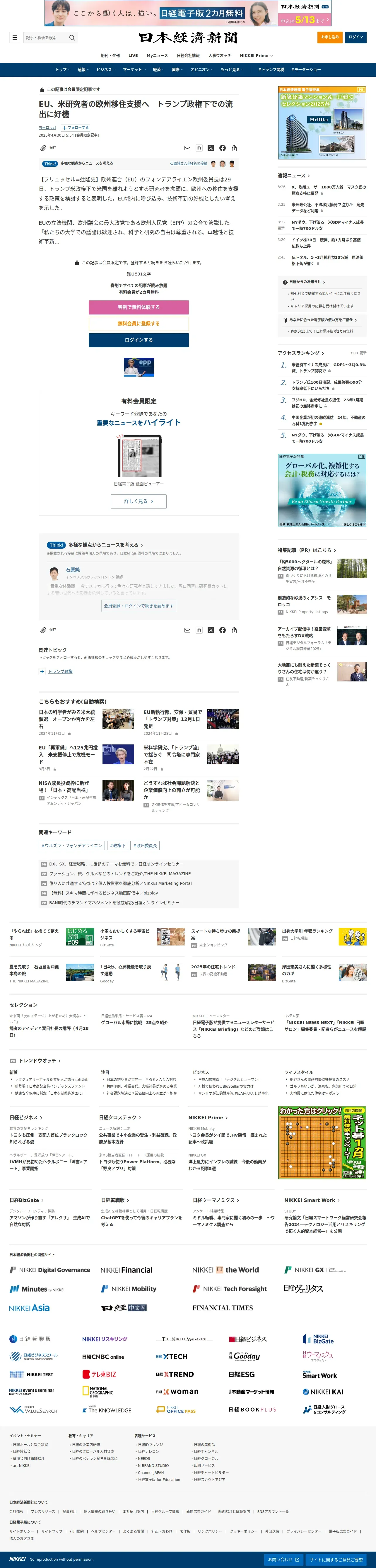Image resolution: width=376 pixels, height=1568 pixels.
Task: Click 無料会員に登録する button
Action: pyautogui.click(x=139, y=324)
